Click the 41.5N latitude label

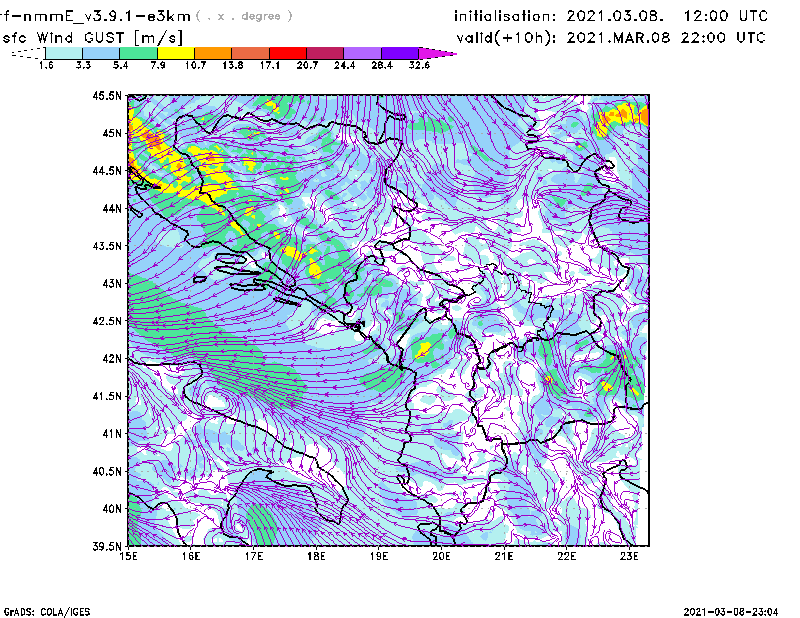point(107,396)
